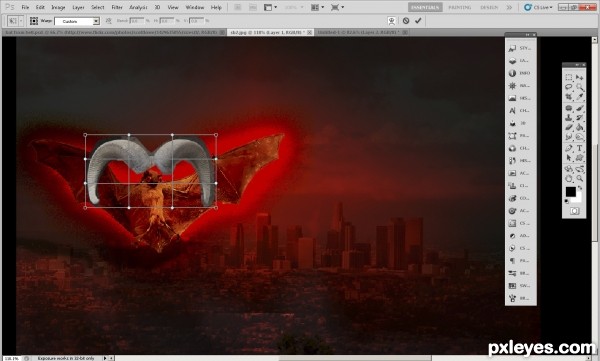This screenshot has width=600, height=361.
Task: Reset default foreground and background colors
Action: click(567, 201)
